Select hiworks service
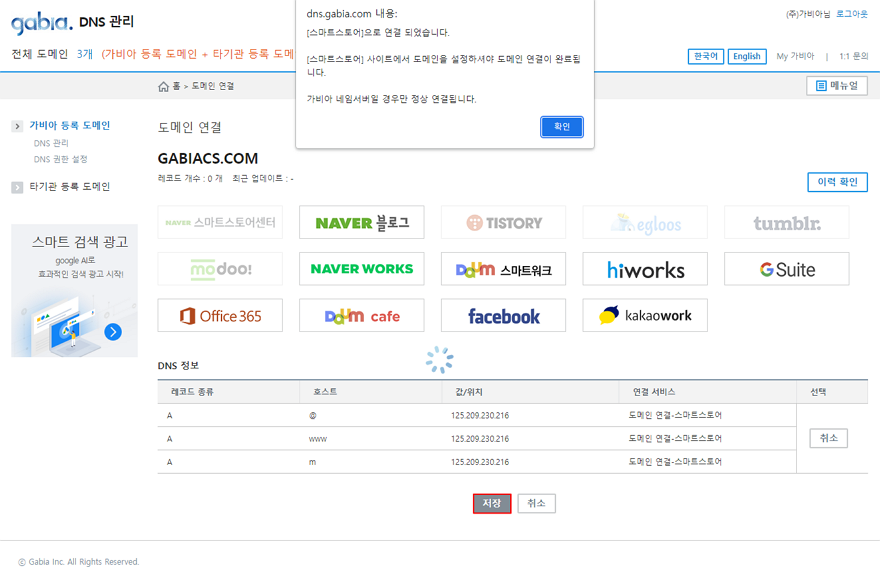Image resolution: width=880 pixels, height=578 pixels. 645,269
